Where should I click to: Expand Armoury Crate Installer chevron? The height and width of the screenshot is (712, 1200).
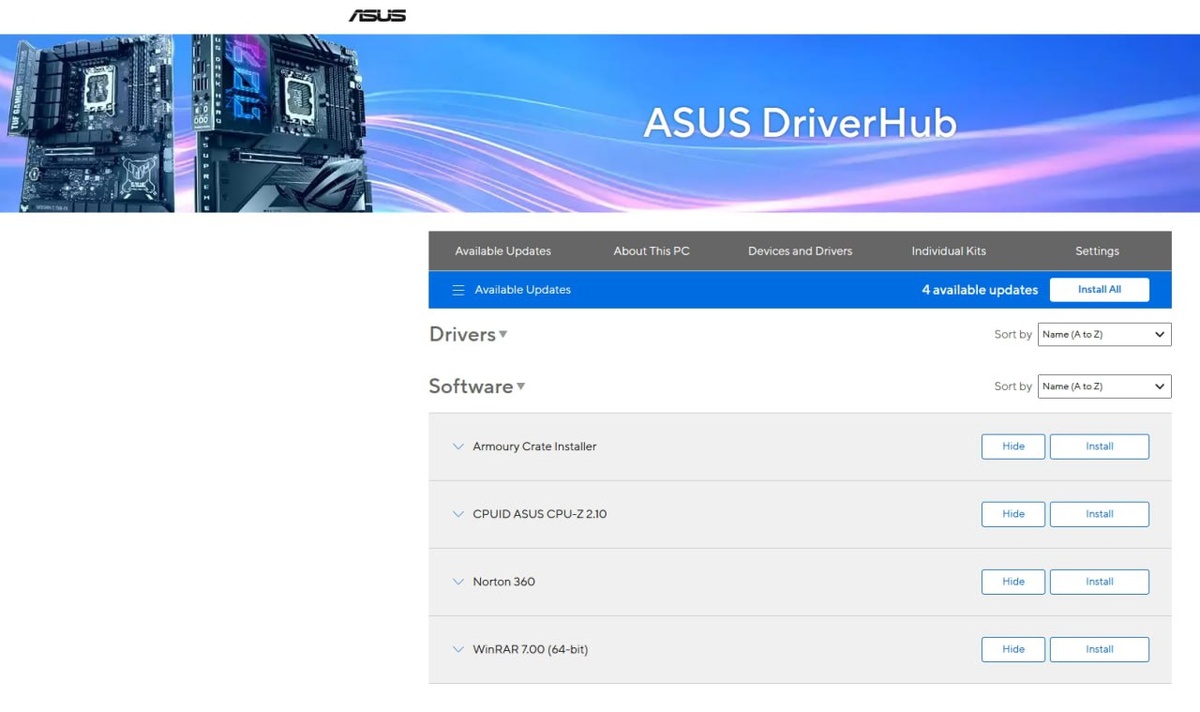pyautogui.click(x=458, y=447)
